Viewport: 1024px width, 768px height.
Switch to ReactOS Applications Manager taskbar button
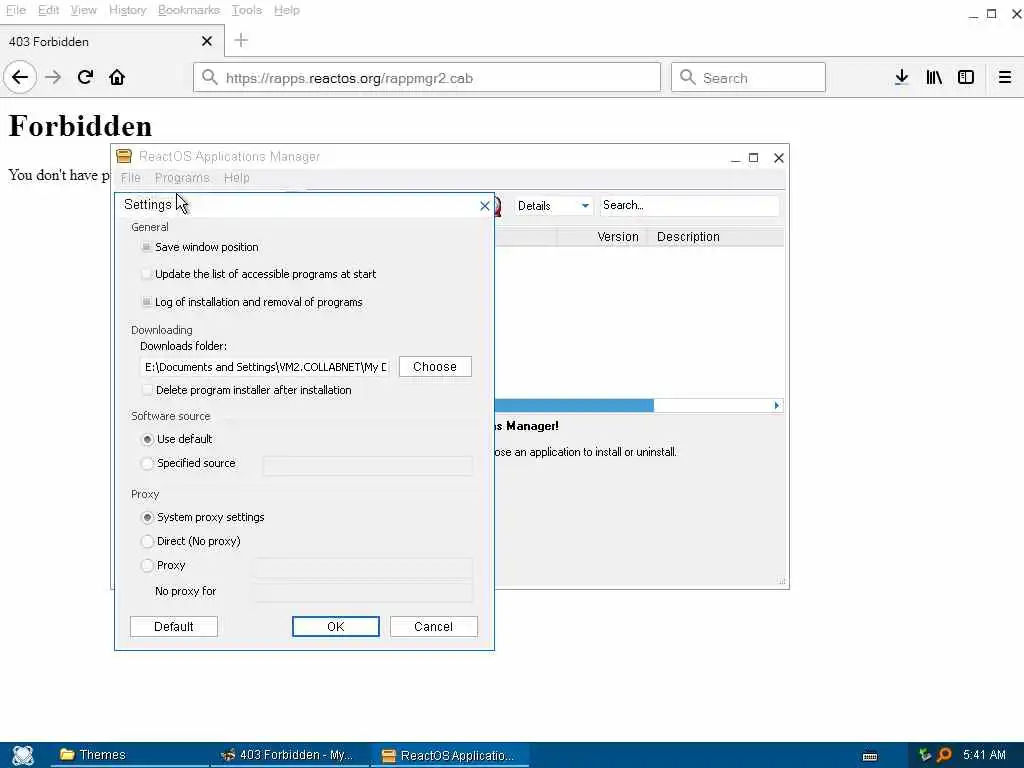tap(451, 755)
